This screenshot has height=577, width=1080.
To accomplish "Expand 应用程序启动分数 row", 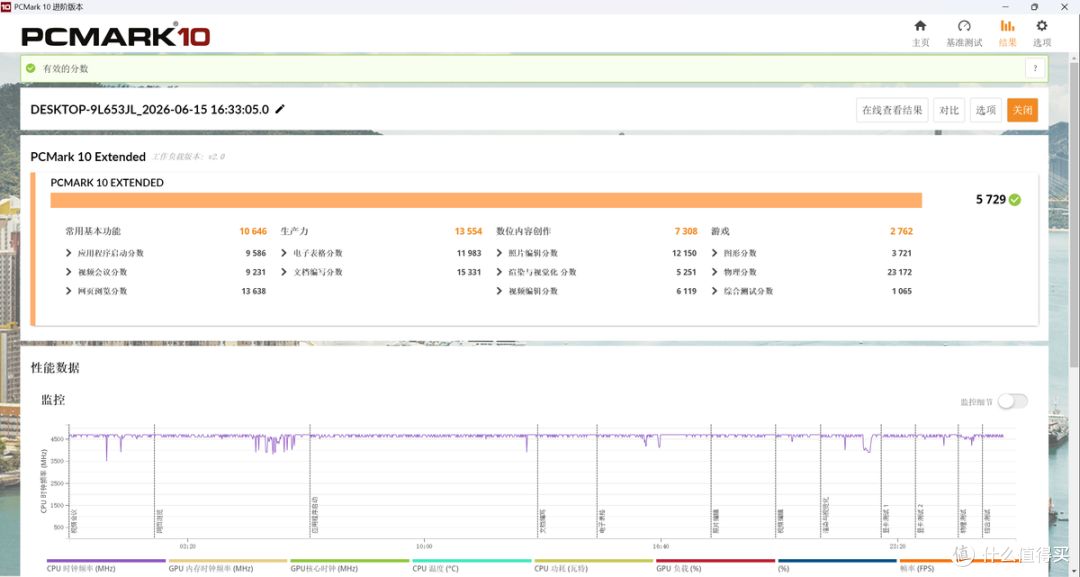I will pos(69,253).
